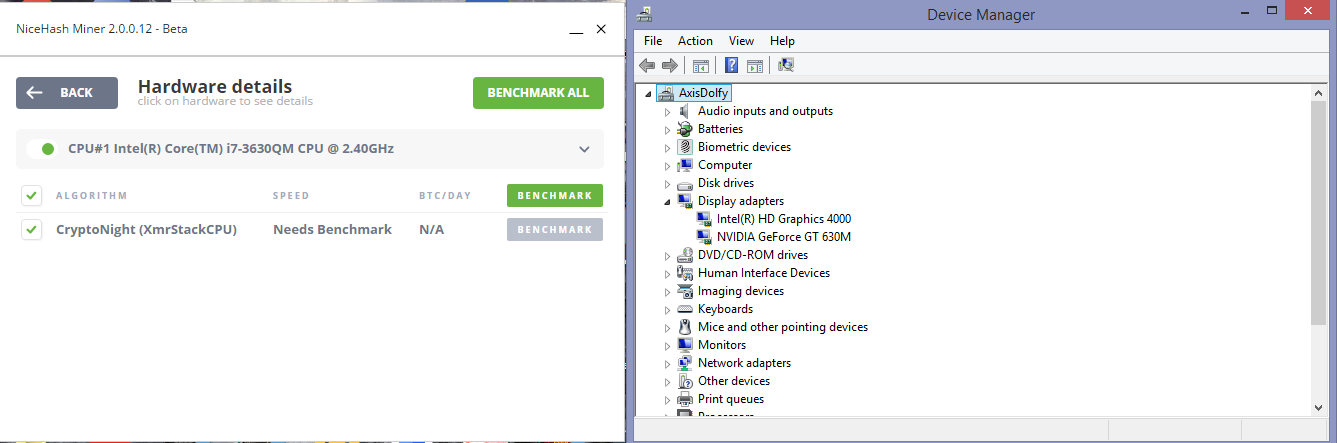The height and width of the screenshot is (443, 1337).
Task: Click the CPU#1 Intel Core i7-3630QM label
Action: (231, 149)
